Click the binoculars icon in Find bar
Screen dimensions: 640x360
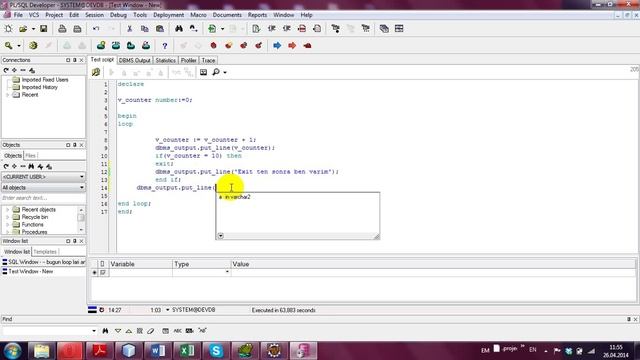[x=105, y=331]
